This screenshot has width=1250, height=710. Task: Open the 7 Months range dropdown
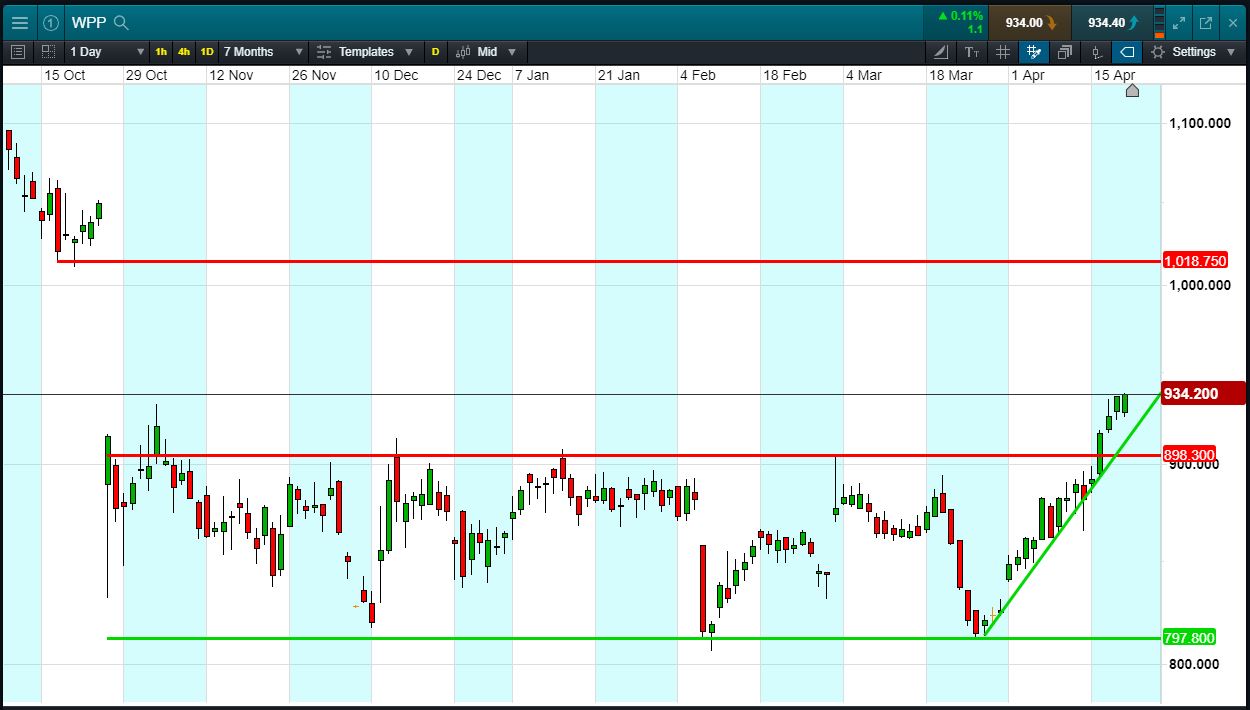(263, 52)
